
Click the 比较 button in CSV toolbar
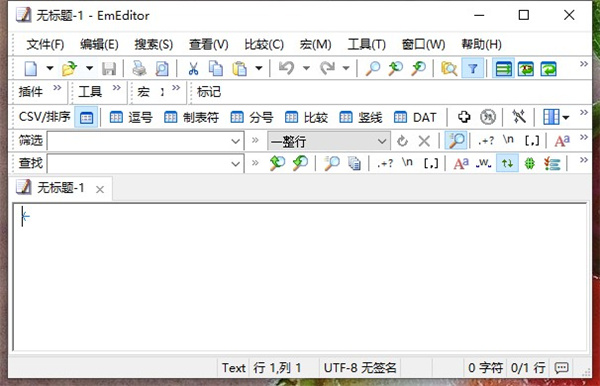(306, 117)
